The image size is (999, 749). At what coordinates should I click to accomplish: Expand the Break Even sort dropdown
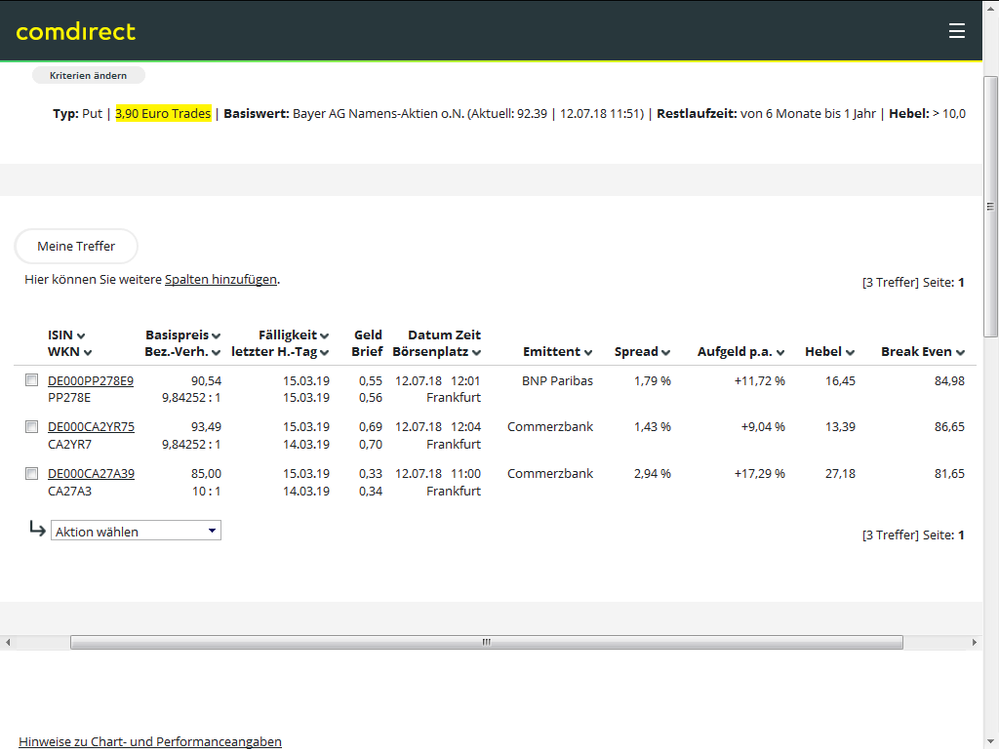tap(960, 352)
